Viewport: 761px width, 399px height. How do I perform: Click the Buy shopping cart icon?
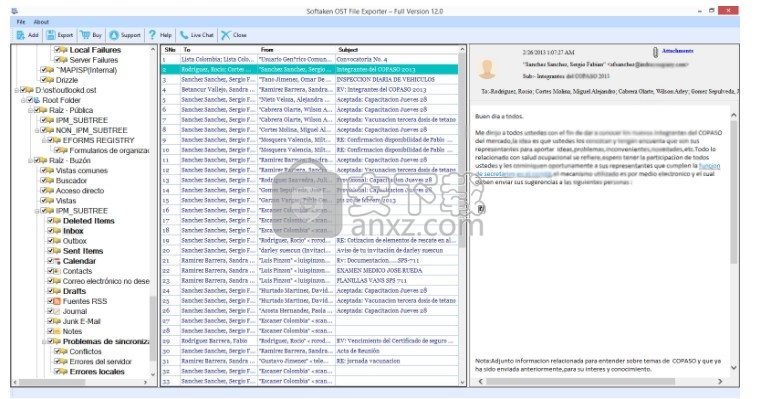85,35
